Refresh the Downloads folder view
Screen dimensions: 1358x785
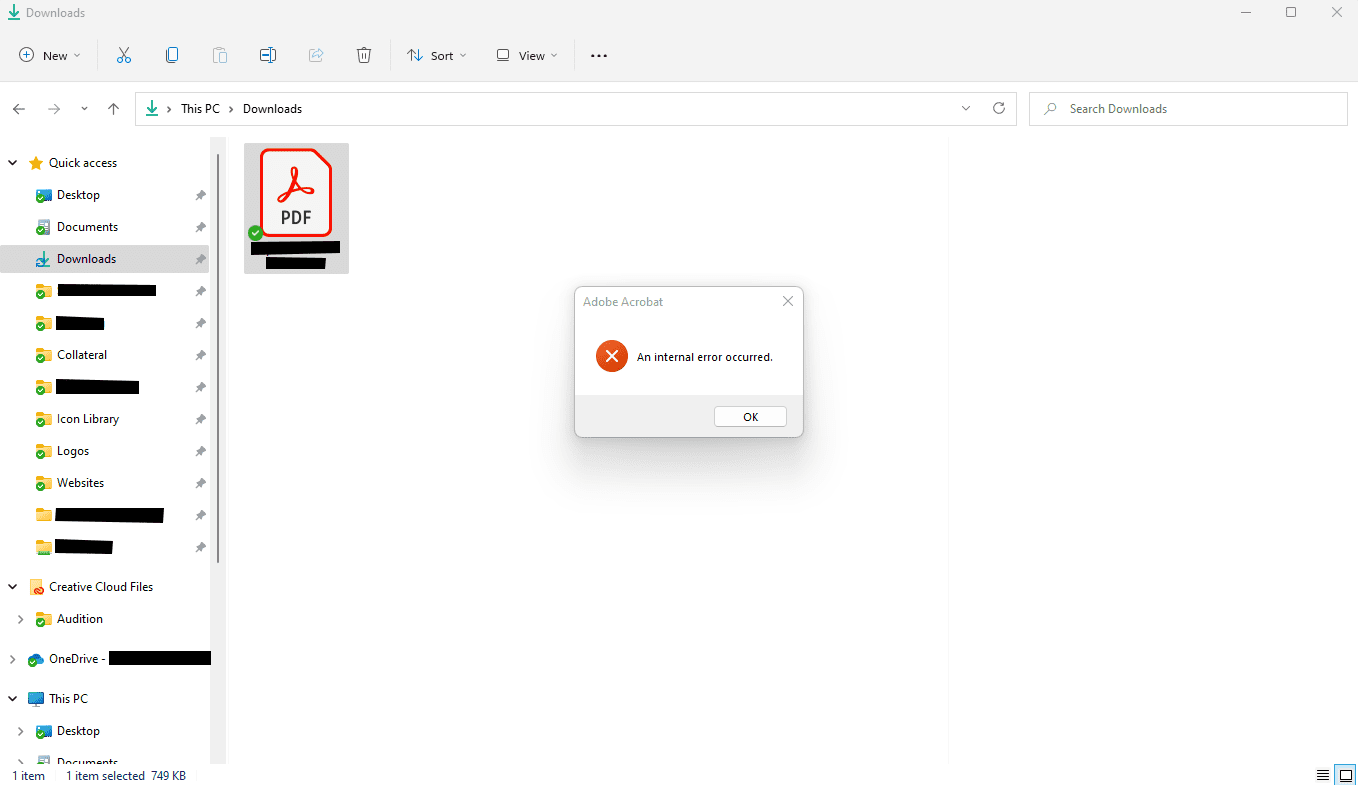tap(998, 109)
